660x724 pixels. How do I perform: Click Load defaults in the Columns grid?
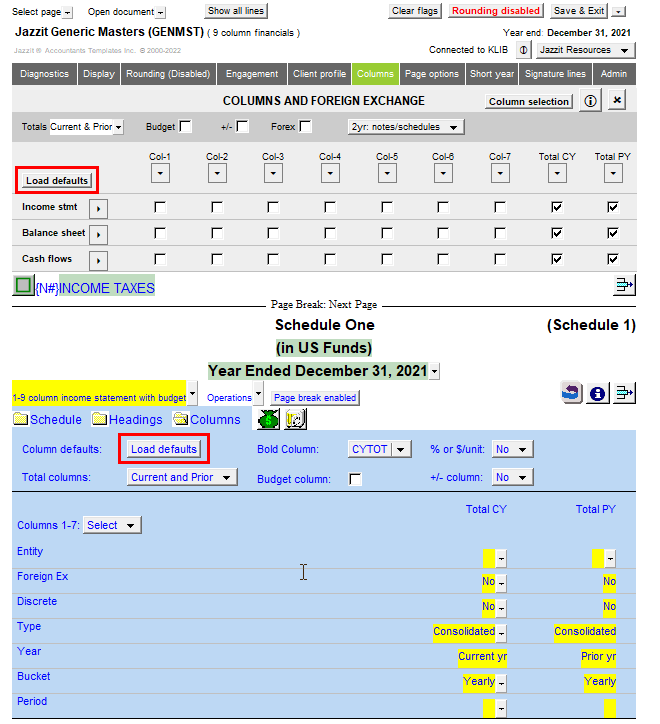57,181
